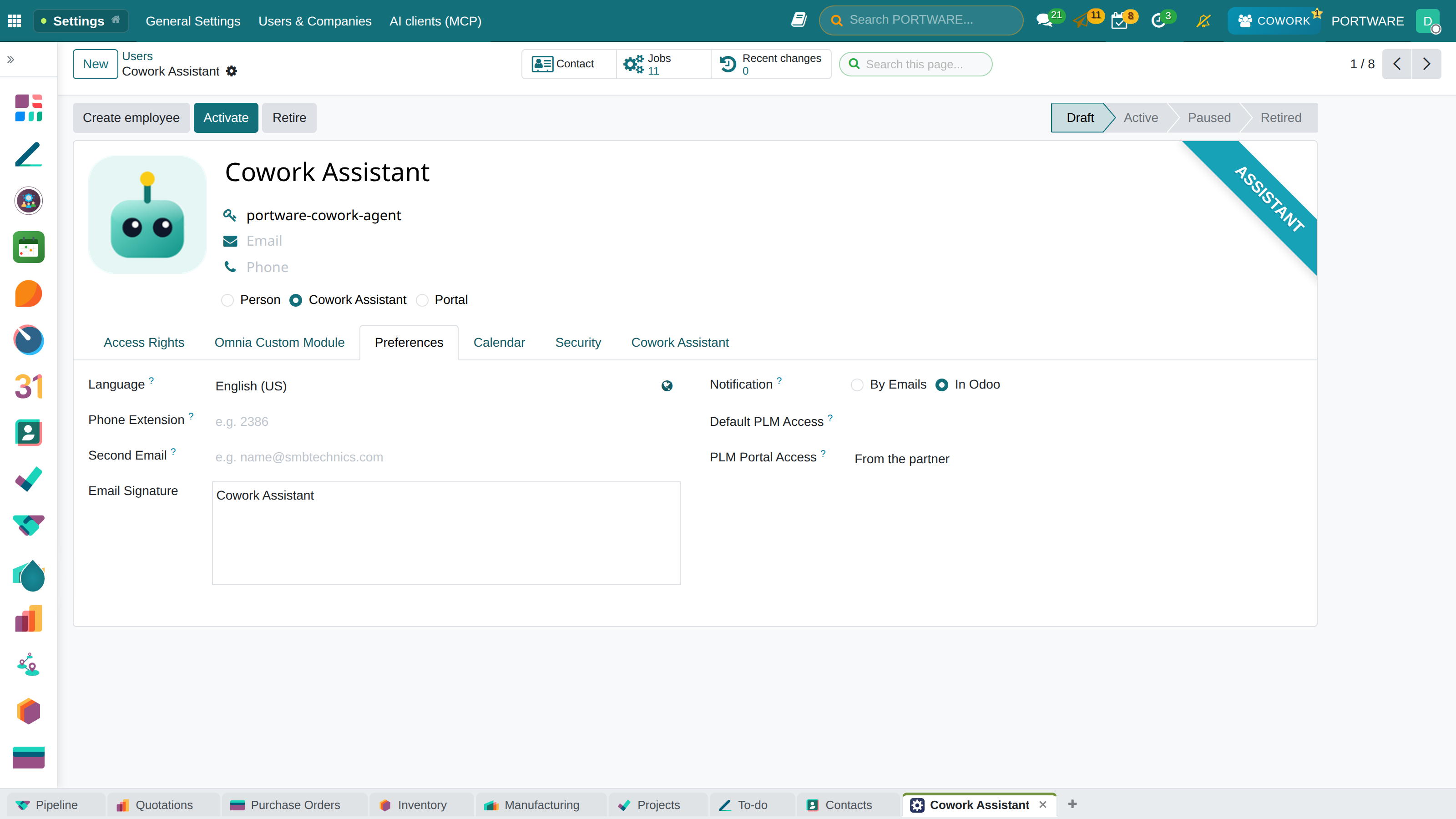Open the Contact smart button
The image size is (1456, 819).
coord(569,64)
